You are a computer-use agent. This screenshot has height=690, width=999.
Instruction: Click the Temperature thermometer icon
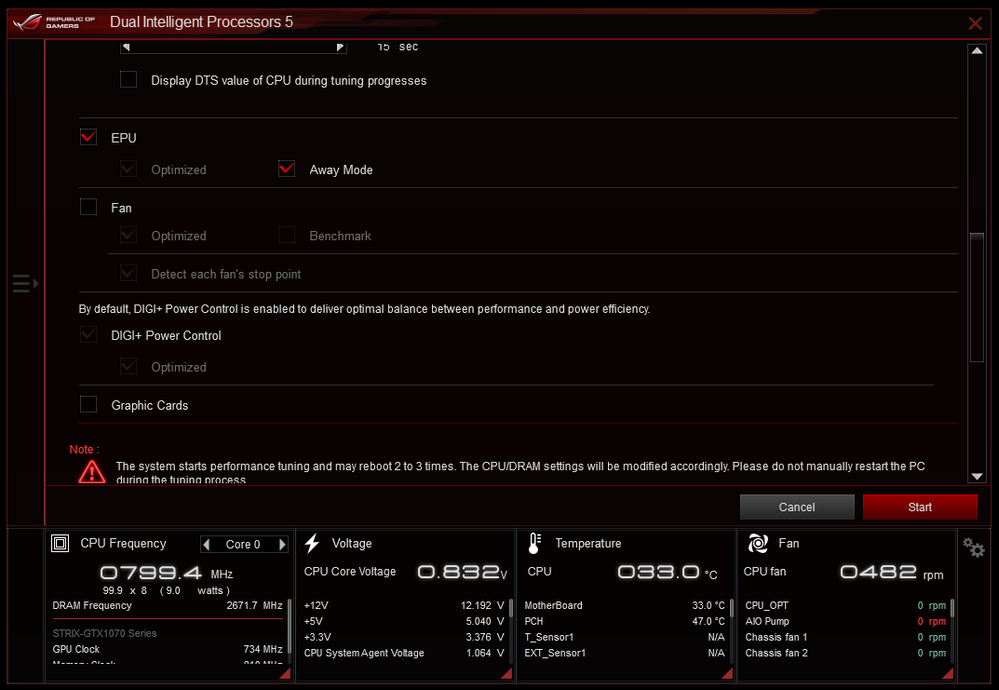(535, 544)
